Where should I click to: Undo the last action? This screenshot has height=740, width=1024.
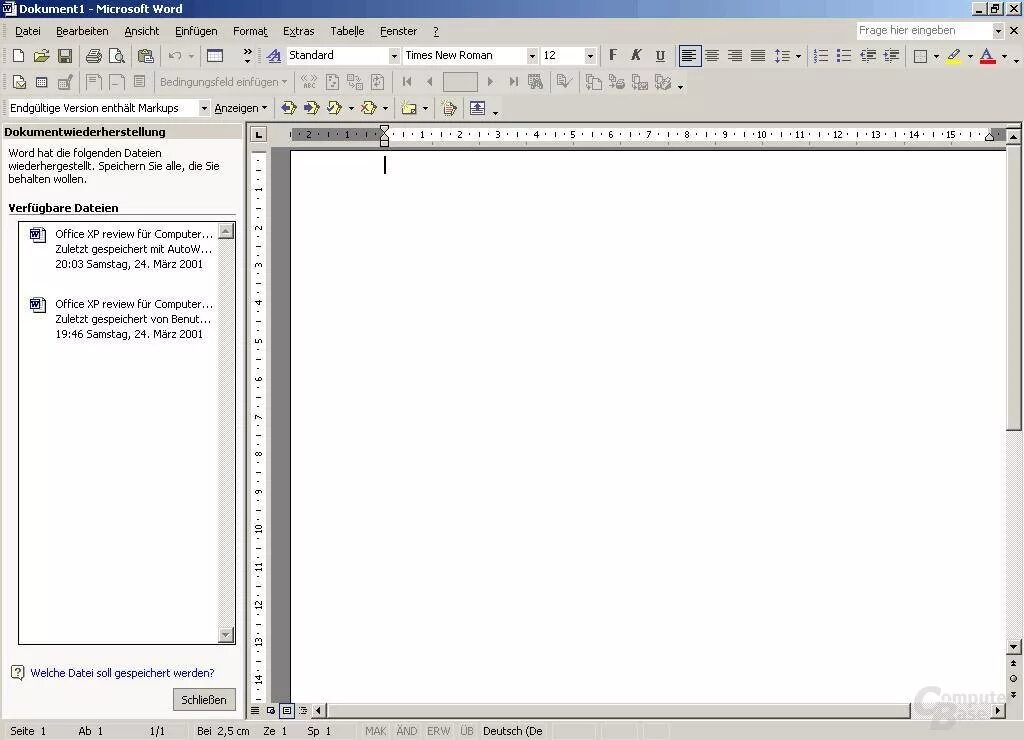[174, 56]
